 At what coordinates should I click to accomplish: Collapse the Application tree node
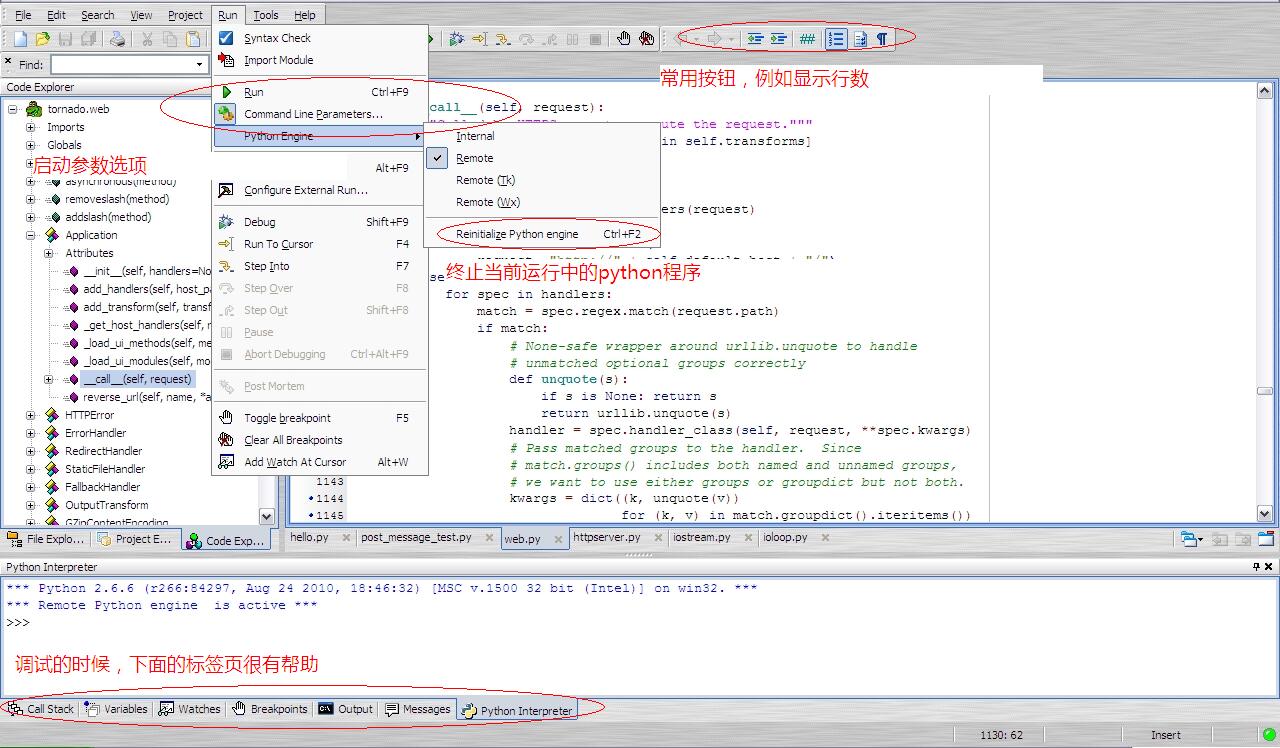coord(31,235)
